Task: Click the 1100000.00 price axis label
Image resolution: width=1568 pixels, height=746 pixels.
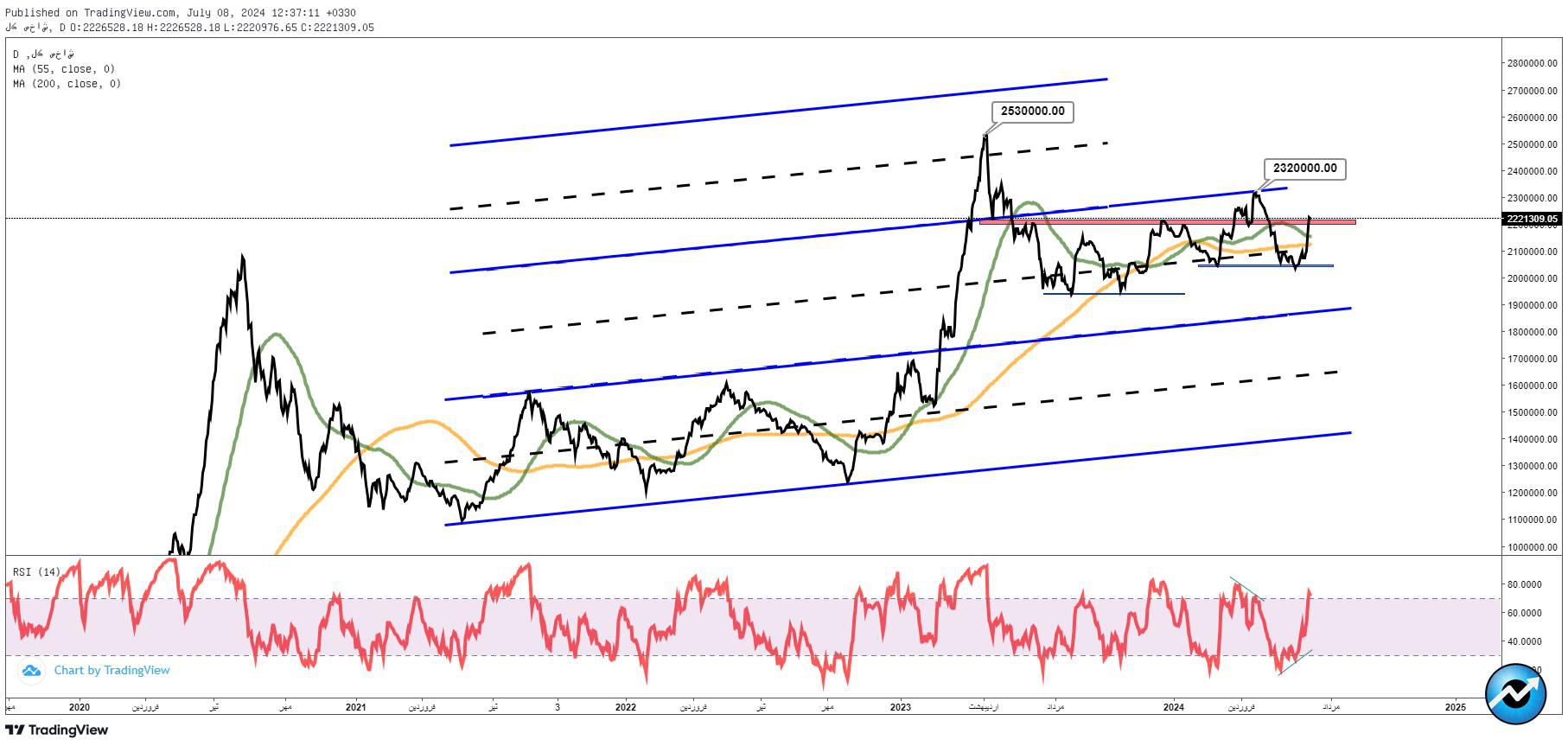Action: coord(1532,520)
